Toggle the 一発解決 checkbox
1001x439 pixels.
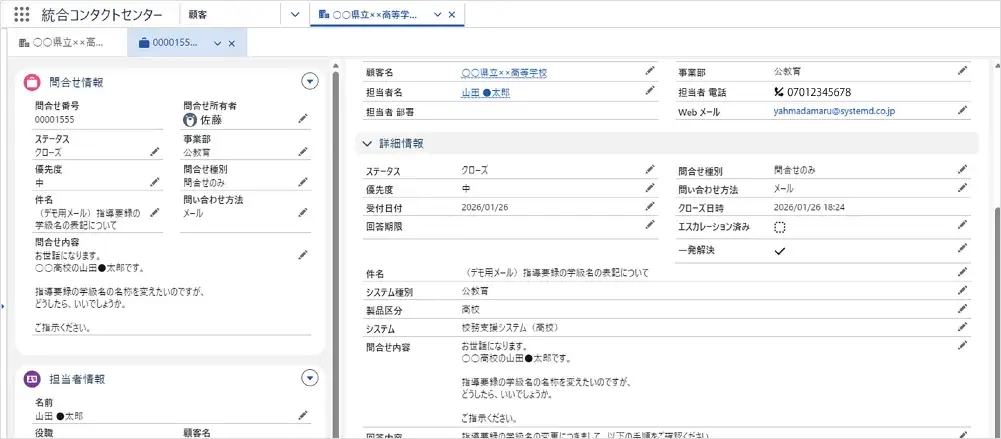click(779, 251)
